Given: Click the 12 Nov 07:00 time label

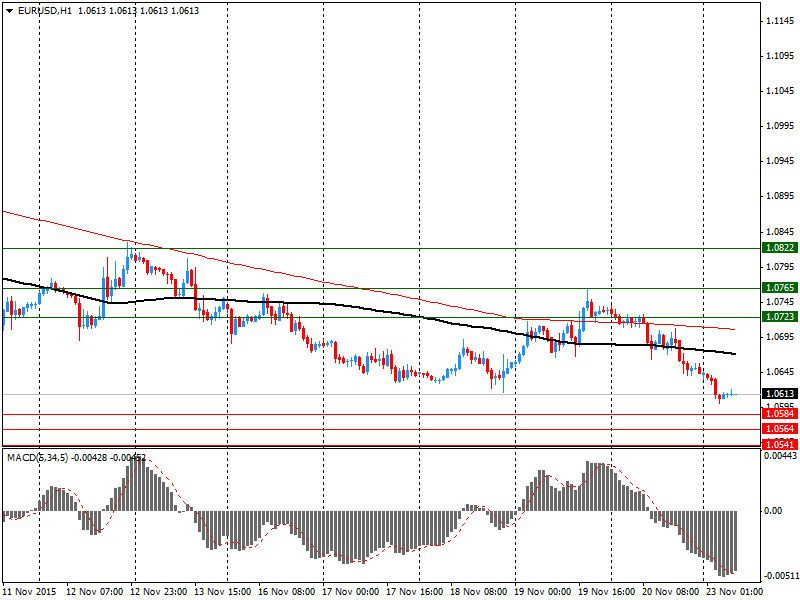Looking at the screenshot, I should 95,592.
